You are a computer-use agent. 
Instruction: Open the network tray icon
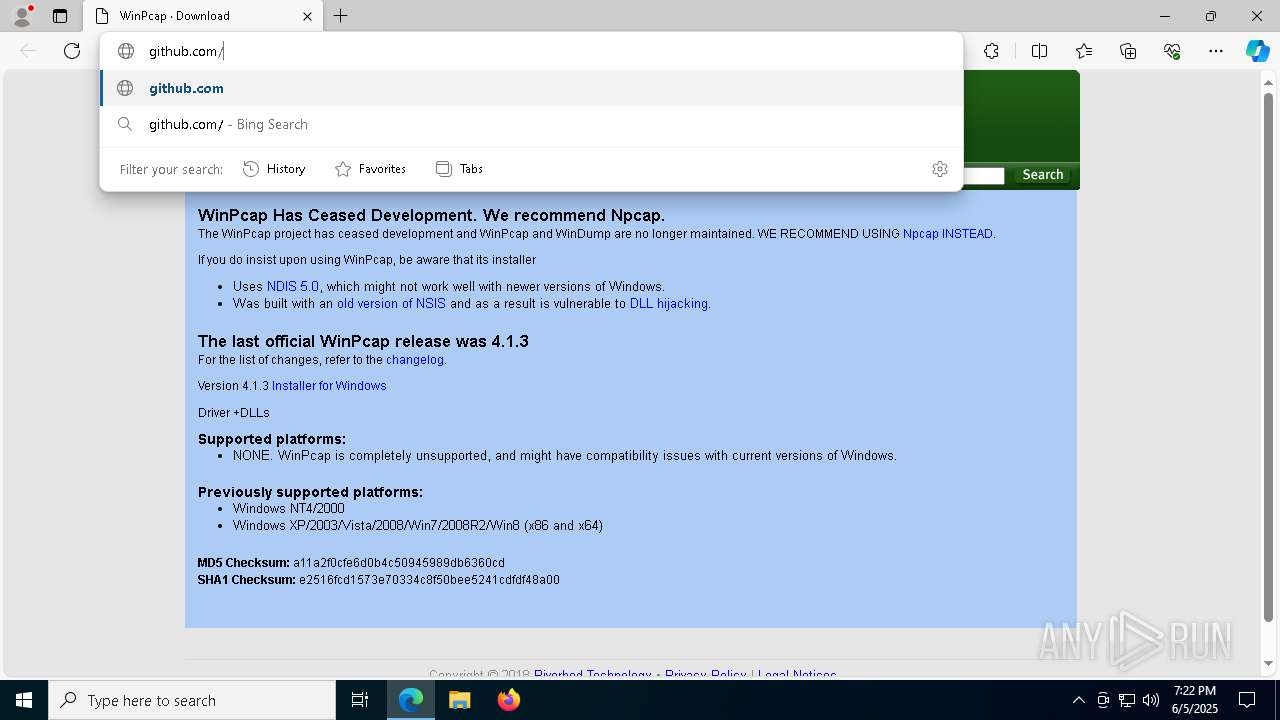pos(1127,700)
